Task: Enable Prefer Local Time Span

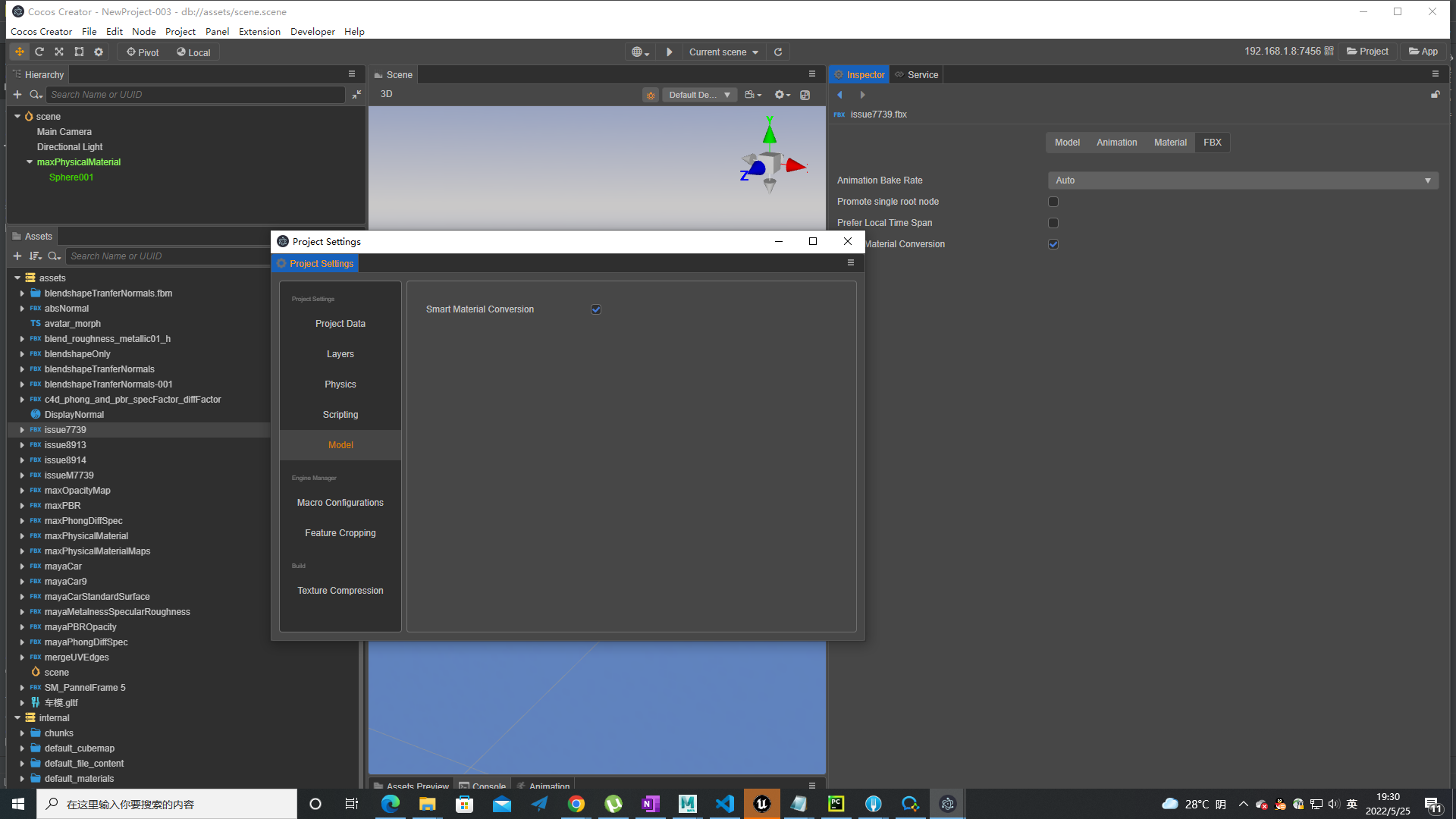Action: click(x=1053, y=223)
